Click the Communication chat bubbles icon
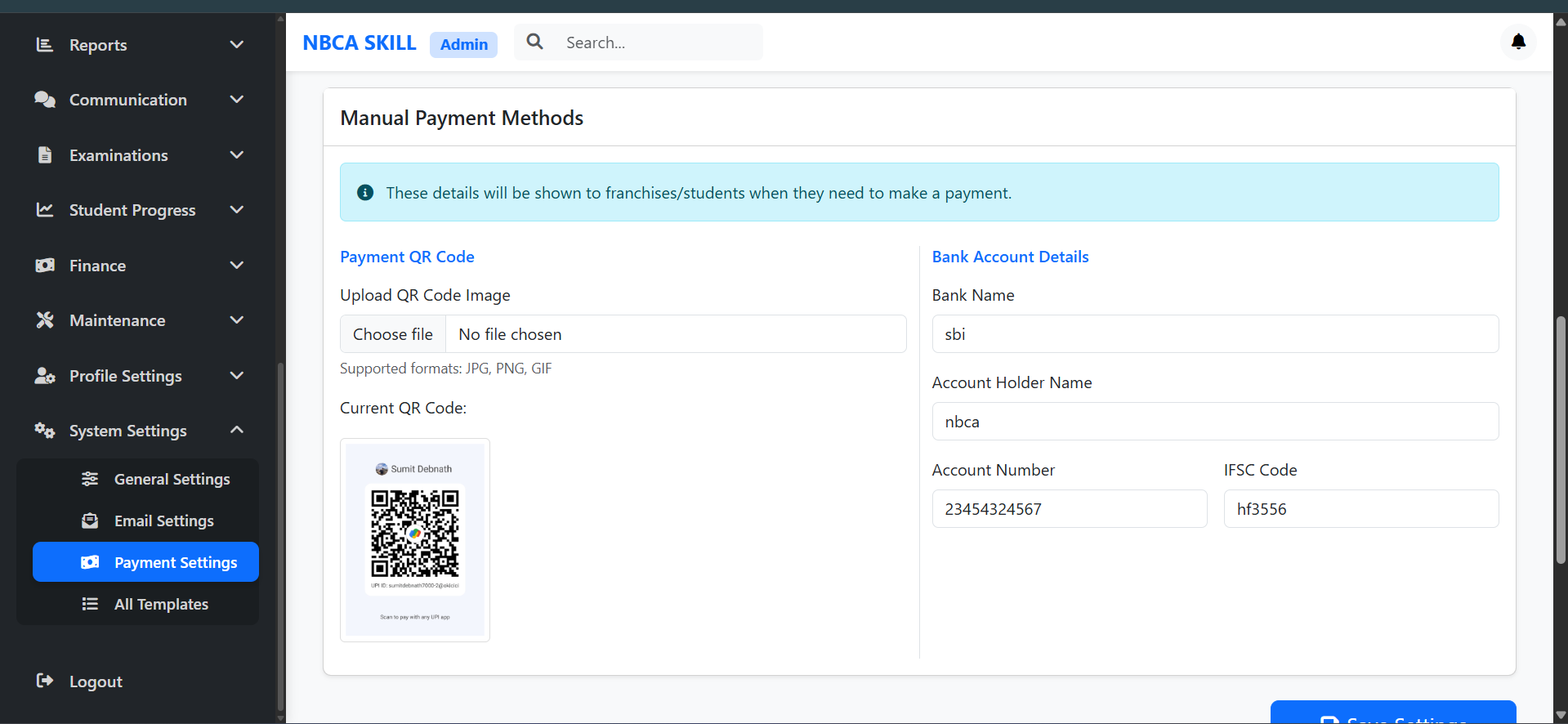 45,100
